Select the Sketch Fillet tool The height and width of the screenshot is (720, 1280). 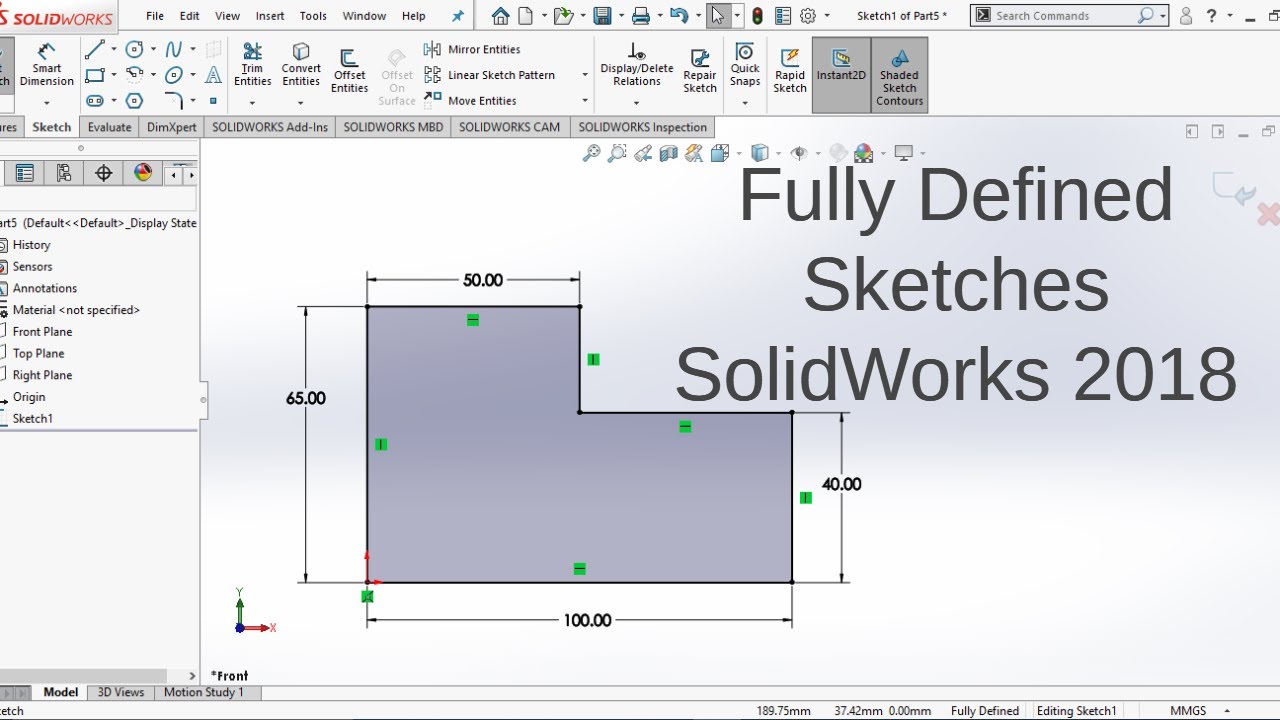click(174, 101)
